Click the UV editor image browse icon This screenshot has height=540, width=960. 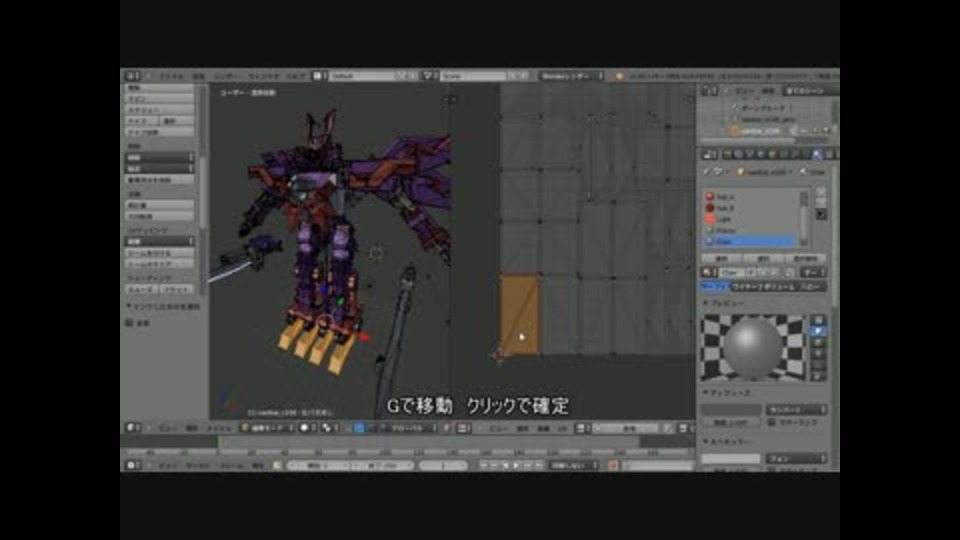tap(582, 428)
